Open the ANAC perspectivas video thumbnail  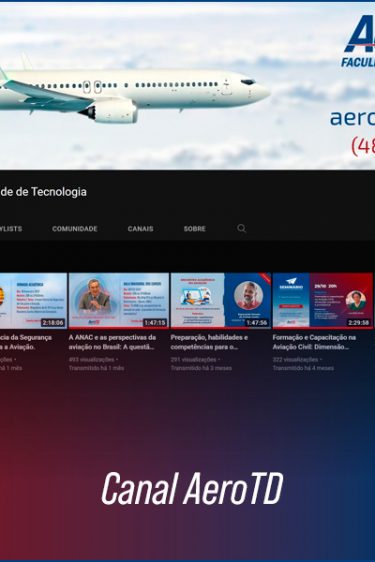coord(119,300)
